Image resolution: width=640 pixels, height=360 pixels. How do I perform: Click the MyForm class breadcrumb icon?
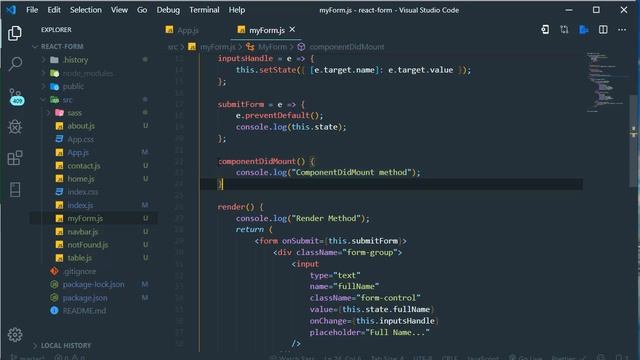[250, 47]
